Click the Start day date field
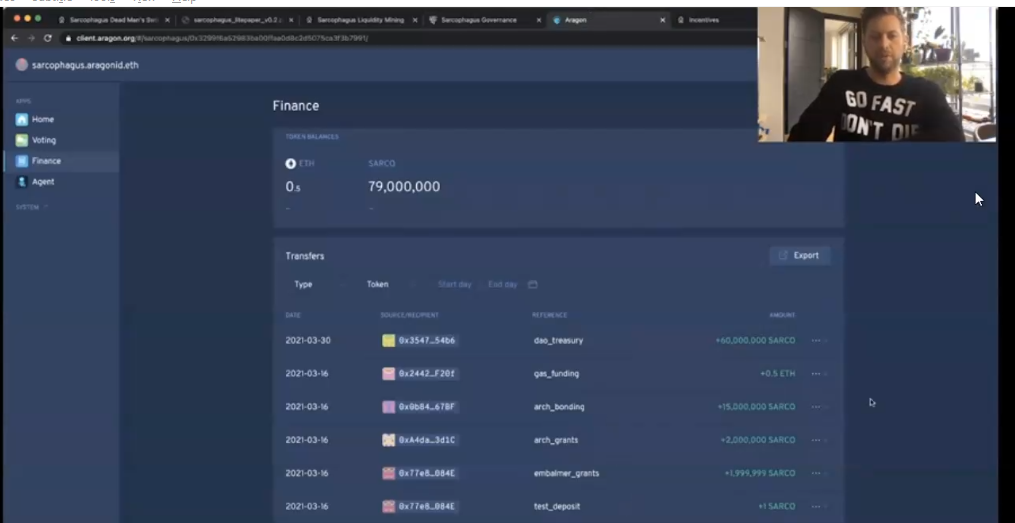The height and width of the screenshot is (523, 1015). pyautogui.click(x=454, y=284)
